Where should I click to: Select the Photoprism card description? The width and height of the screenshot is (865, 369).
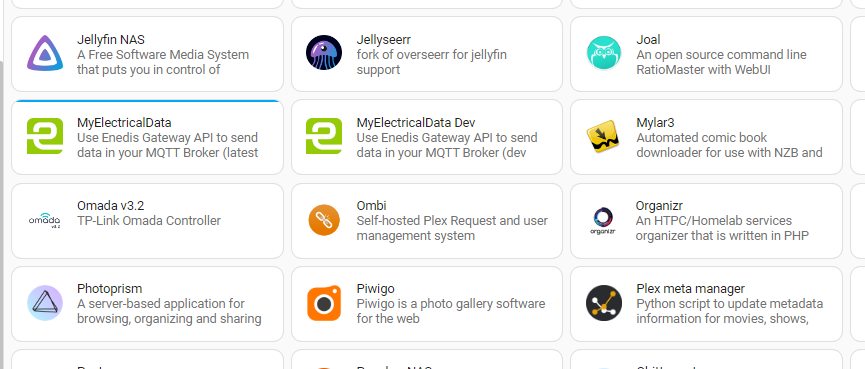point(169,311)
